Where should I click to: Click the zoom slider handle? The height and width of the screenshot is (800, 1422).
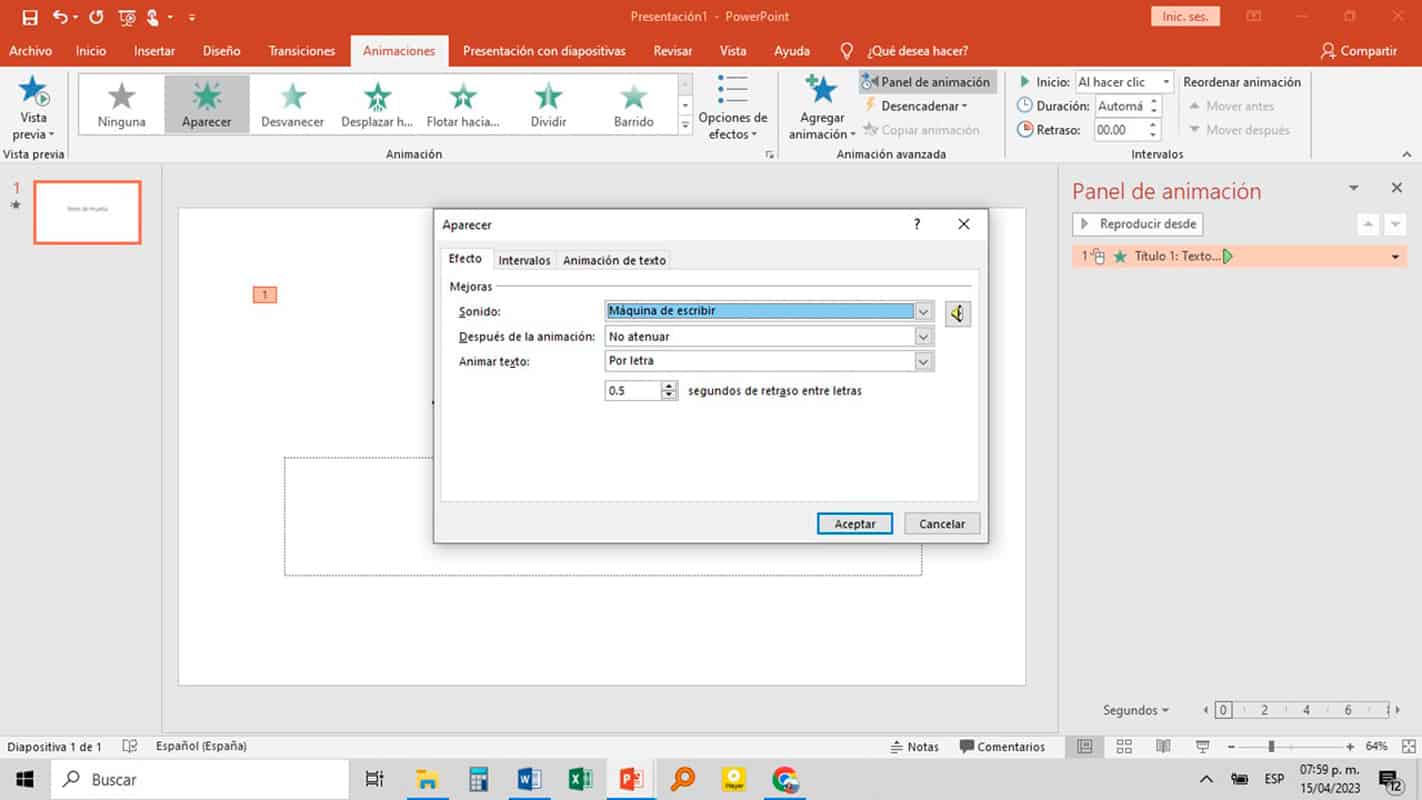[1272, 747]
